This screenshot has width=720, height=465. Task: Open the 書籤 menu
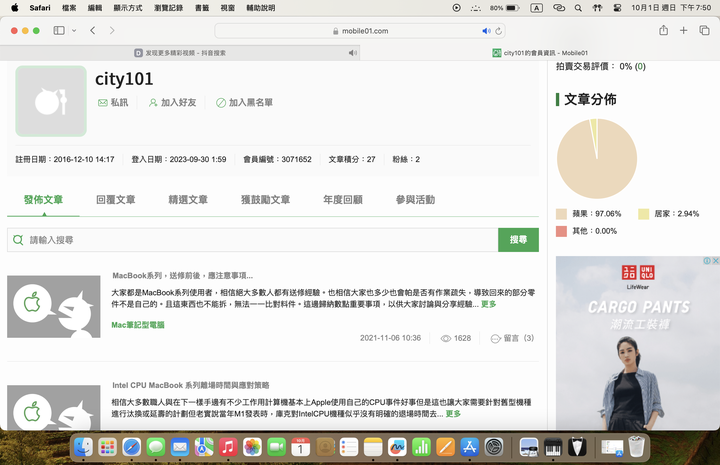click(202, 8)
